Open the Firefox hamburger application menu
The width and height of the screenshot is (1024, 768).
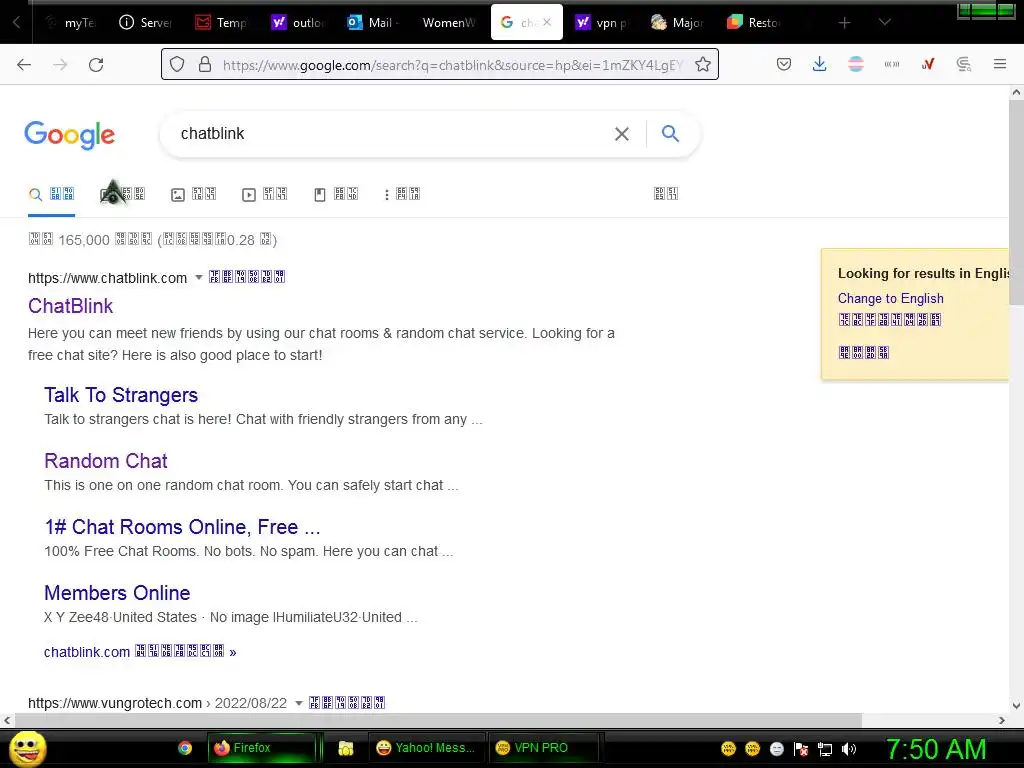pos(1000,64)
